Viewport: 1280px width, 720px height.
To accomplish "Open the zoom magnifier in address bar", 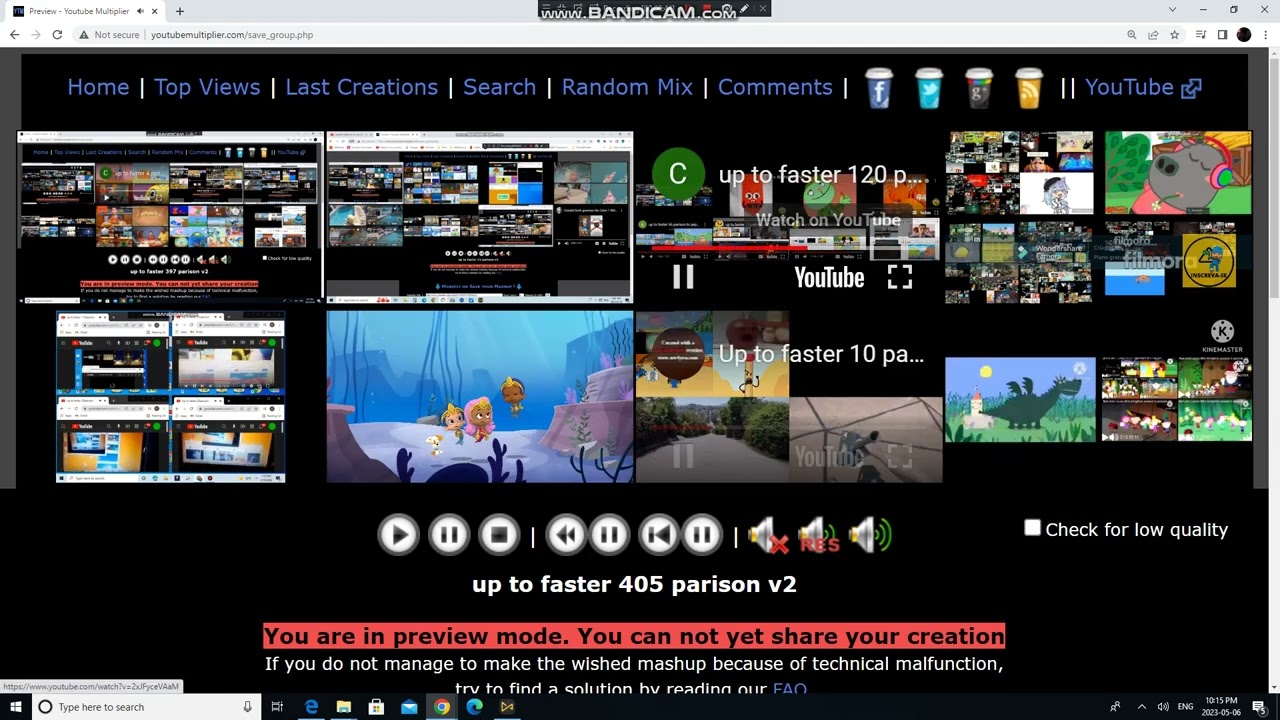I will (1131, 34).
